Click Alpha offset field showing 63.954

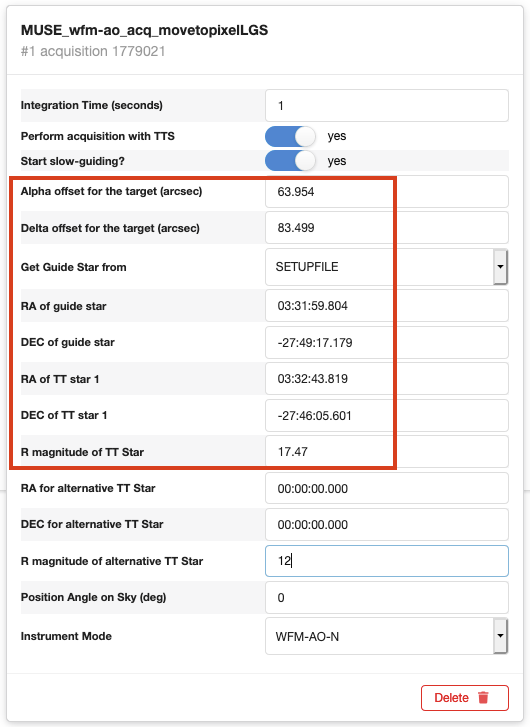pos(387,191)
